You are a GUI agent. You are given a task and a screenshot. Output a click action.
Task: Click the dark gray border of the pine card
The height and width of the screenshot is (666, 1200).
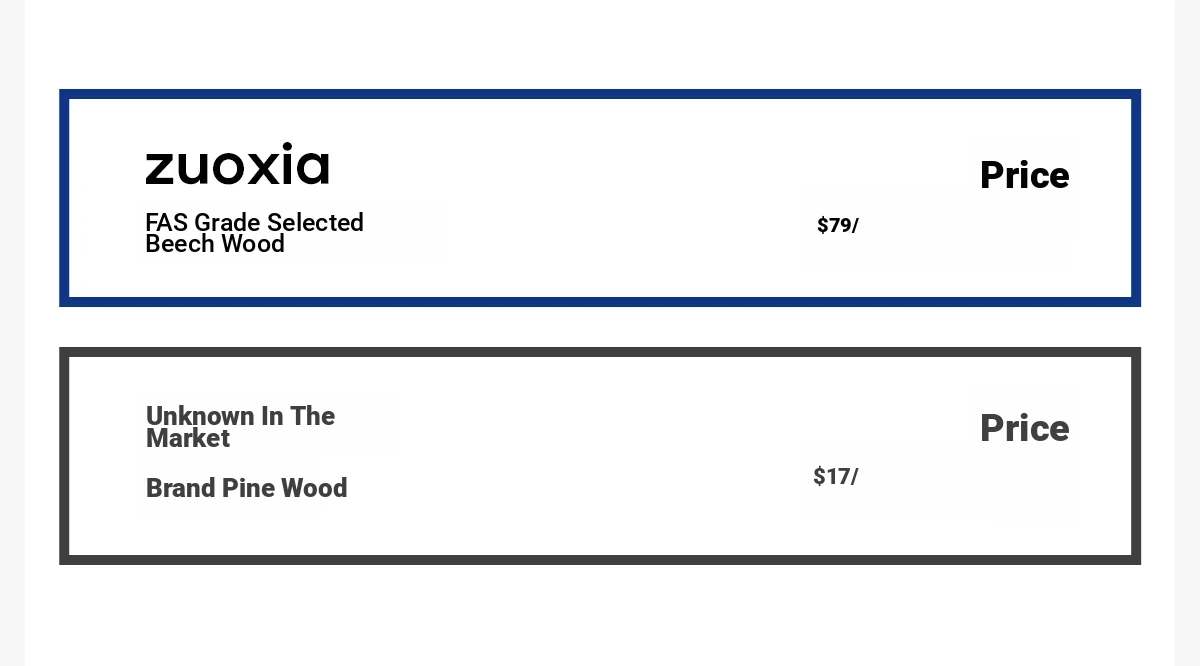tap(600, 352)
